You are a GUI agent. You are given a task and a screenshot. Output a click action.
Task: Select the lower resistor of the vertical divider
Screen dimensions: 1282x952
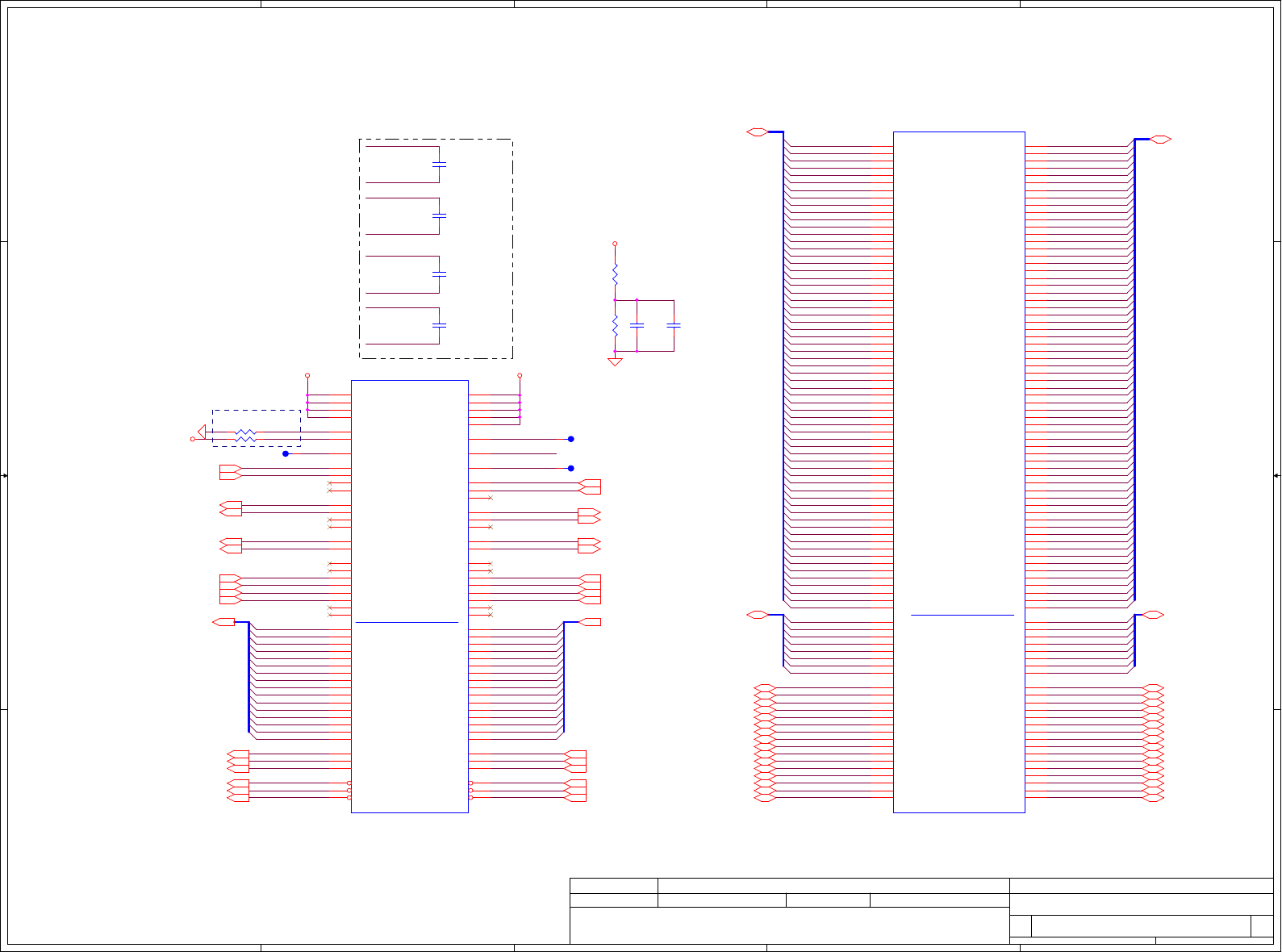click(x=615, y=326)
